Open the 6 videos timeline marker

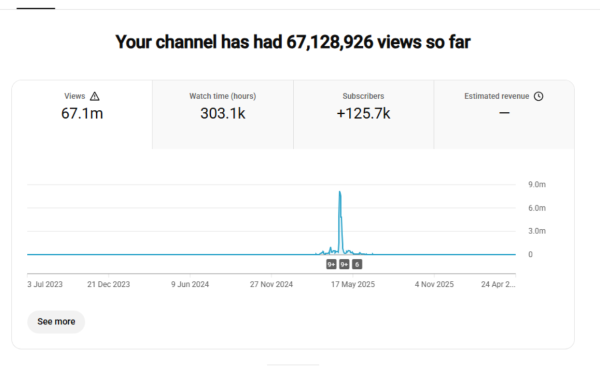coord(357,264)
